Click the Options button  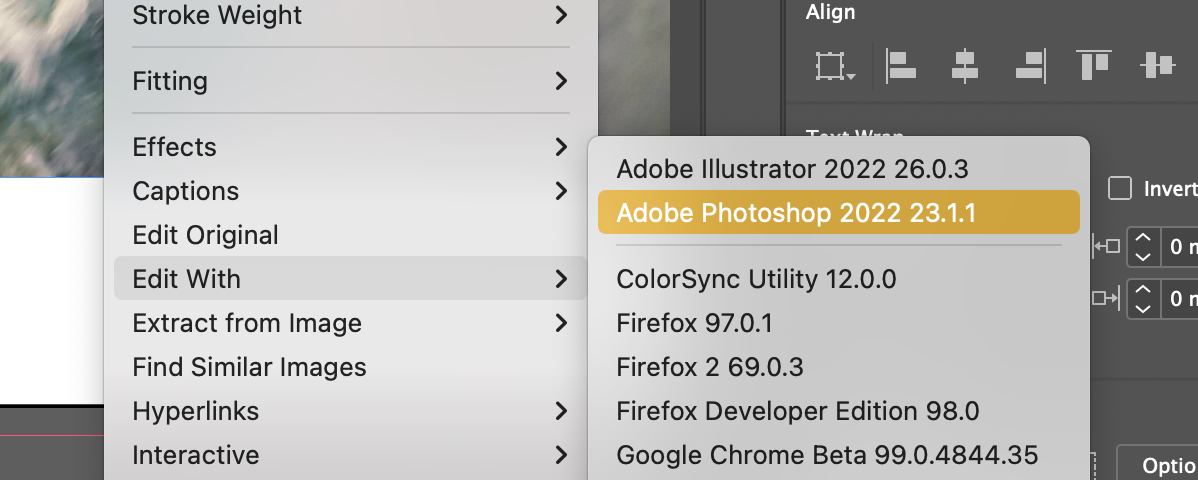point(1158,463)
